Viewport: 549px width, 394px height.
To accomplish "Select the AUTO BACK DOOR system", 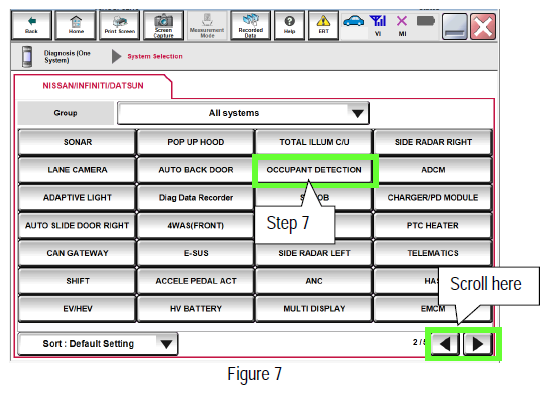I will [196, 170].
